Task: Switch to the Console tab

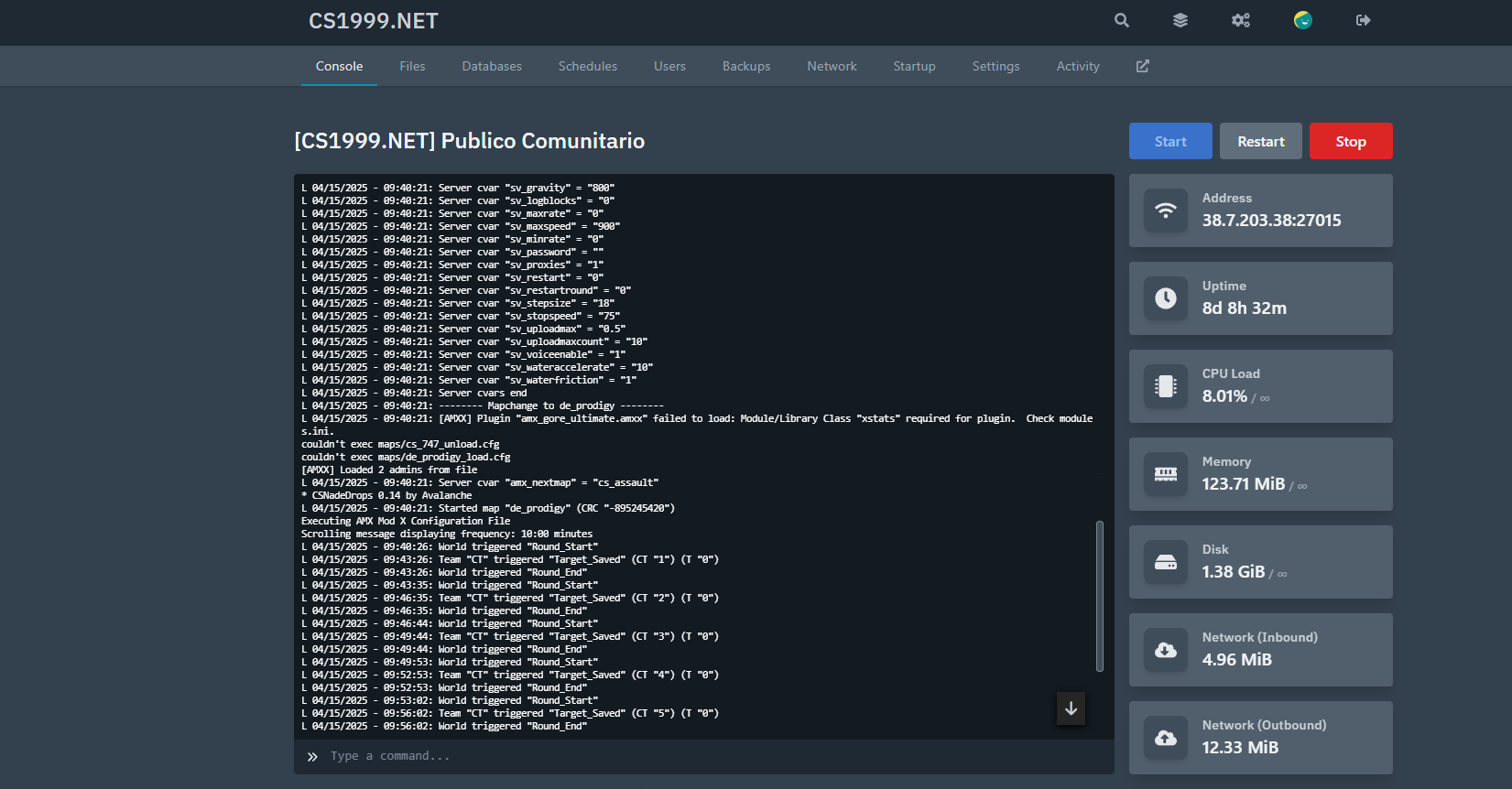Action: pos(339,66)
